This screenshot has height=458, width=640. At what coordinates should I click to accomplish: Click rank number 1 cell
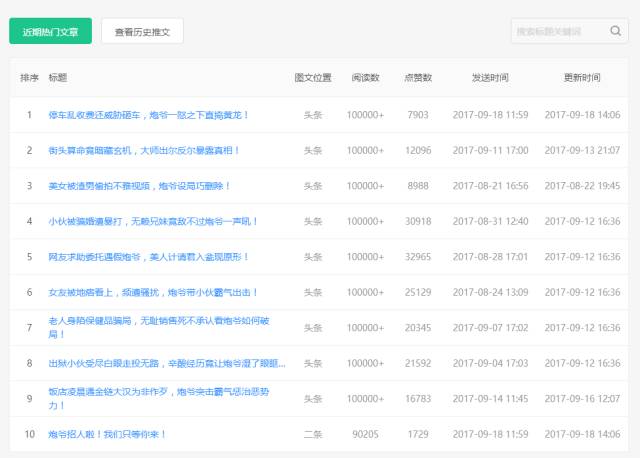(x=29, y=115)
